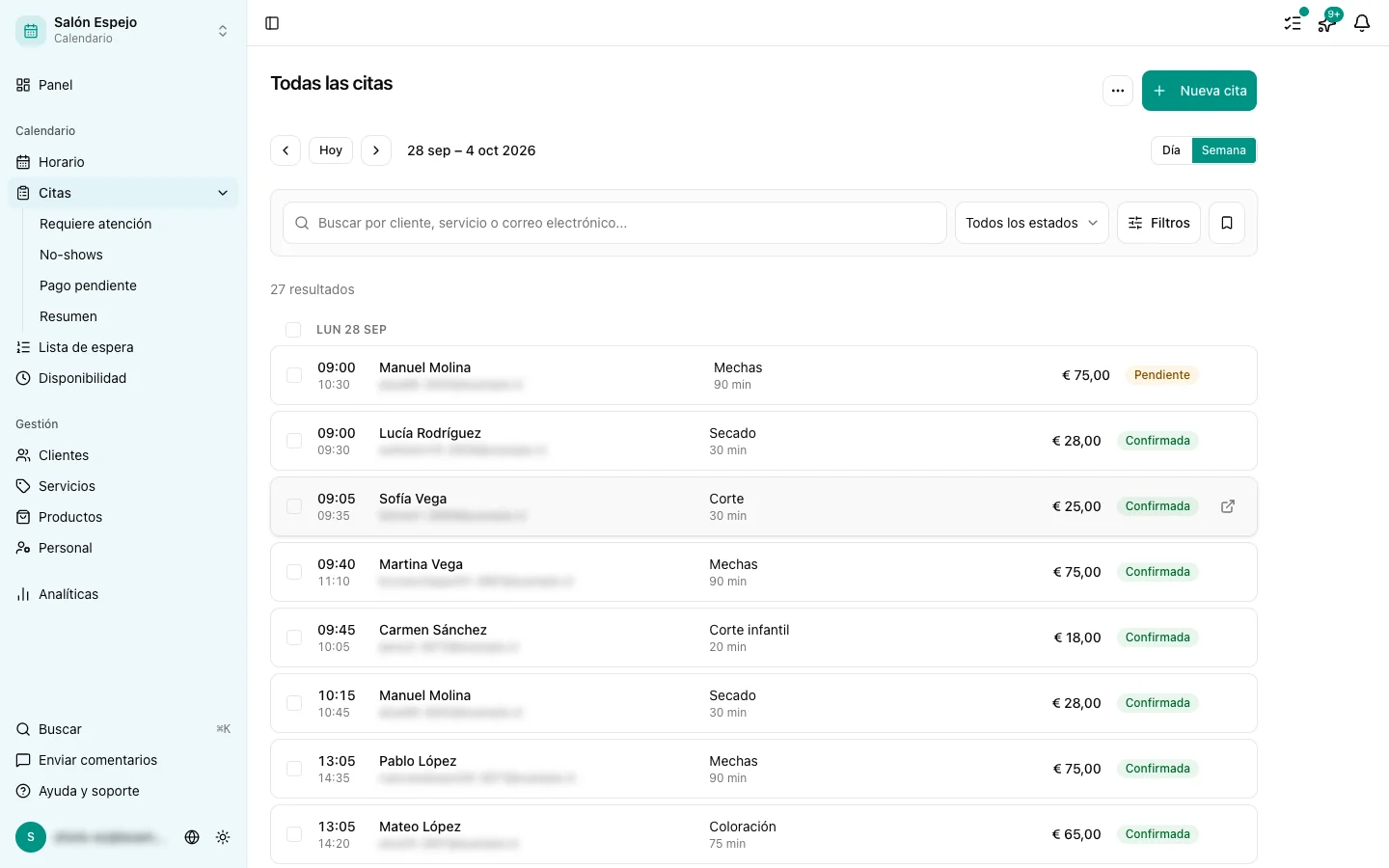The height and width of the screenshot is (868, 1389).
Task: Open Ayuda y soporte
Action: pos(123,791)
